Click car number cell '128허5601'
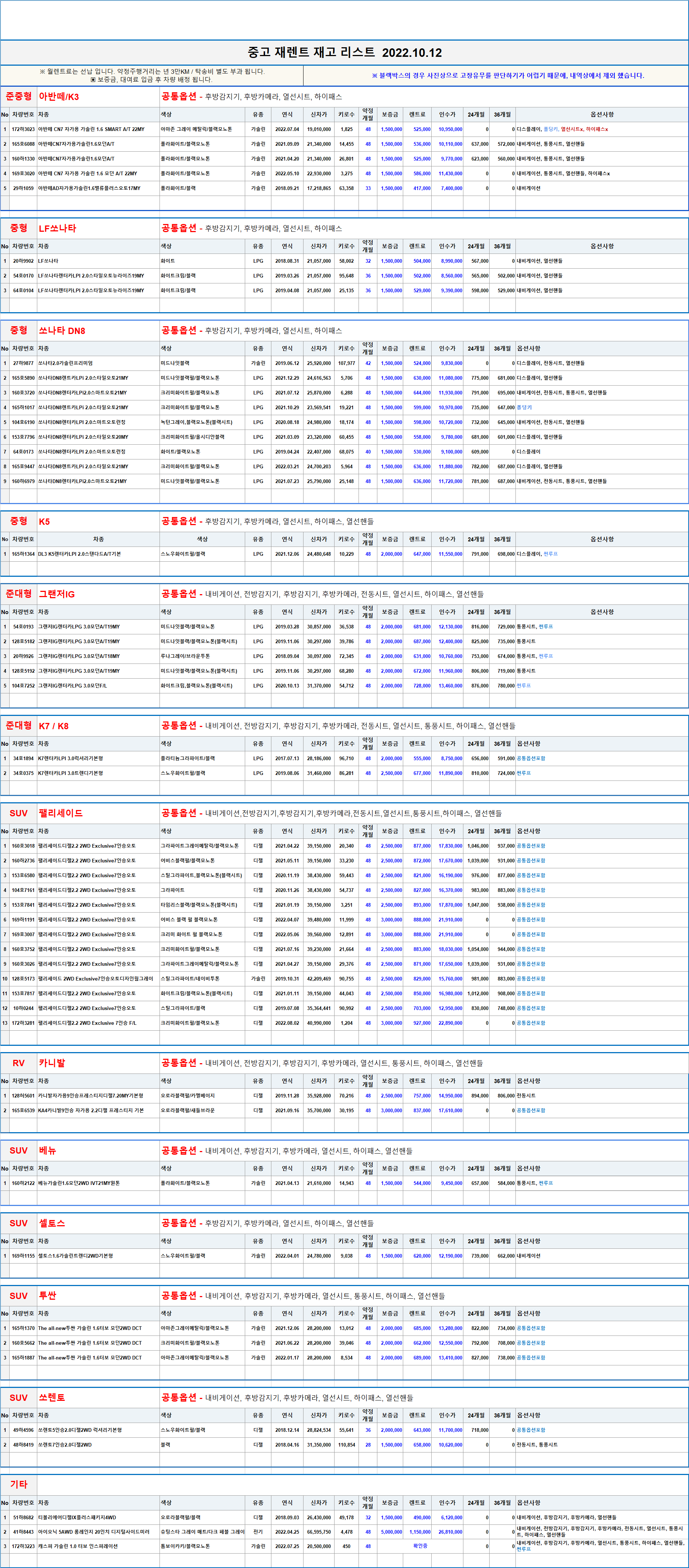This screenshot has width=689, height=1568. pos(23,1096)
